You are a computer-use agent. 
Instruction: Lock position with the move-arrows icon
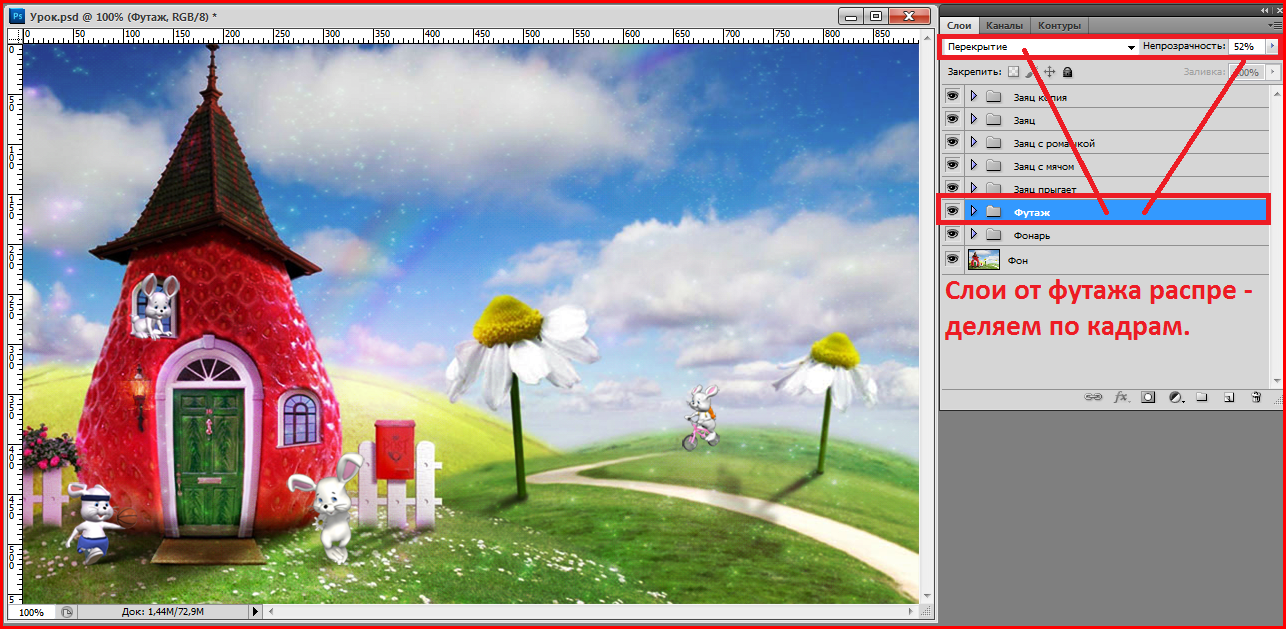1049,72
